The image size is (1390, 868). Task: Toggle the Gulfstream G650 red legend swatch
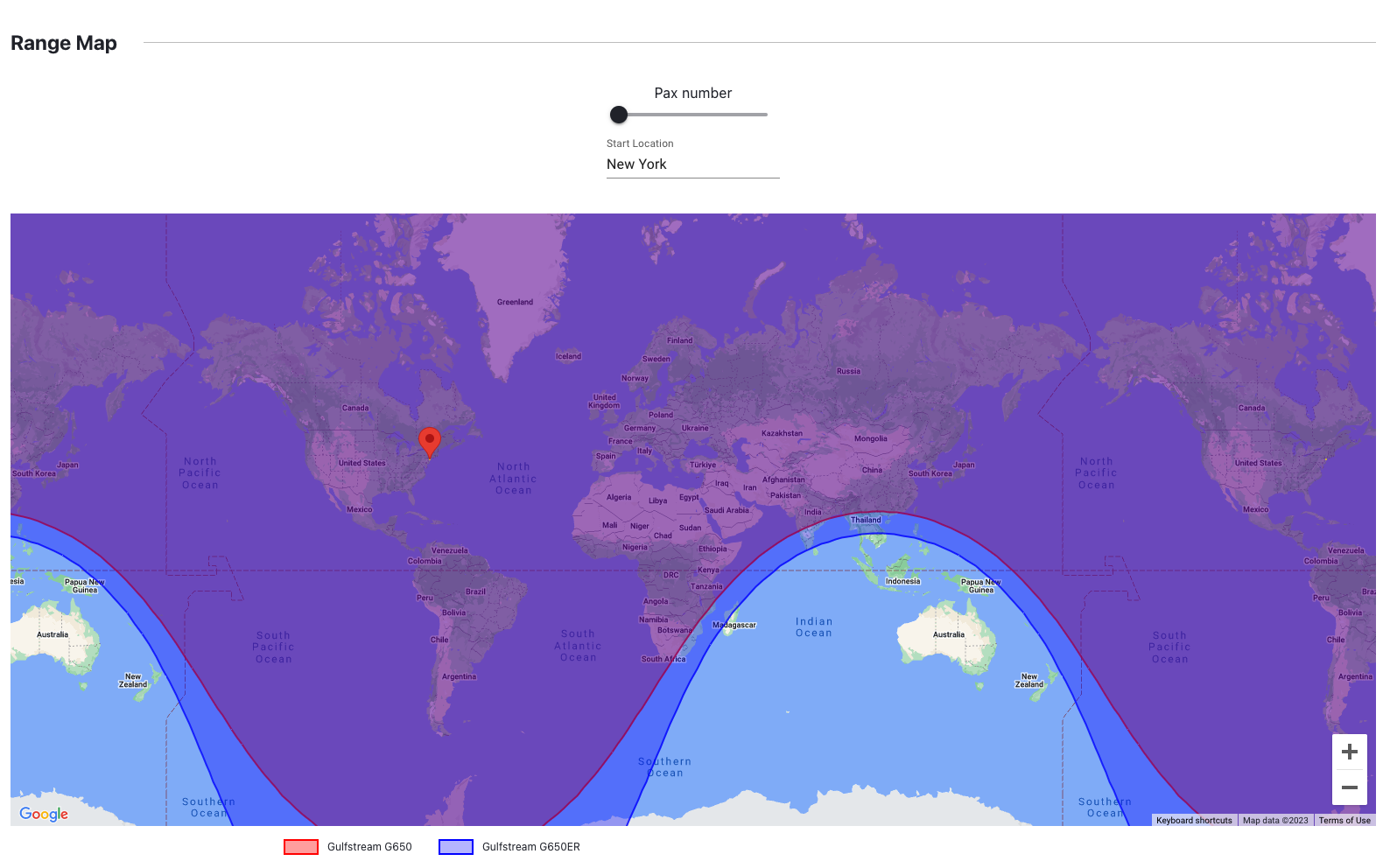click(301, 847)
